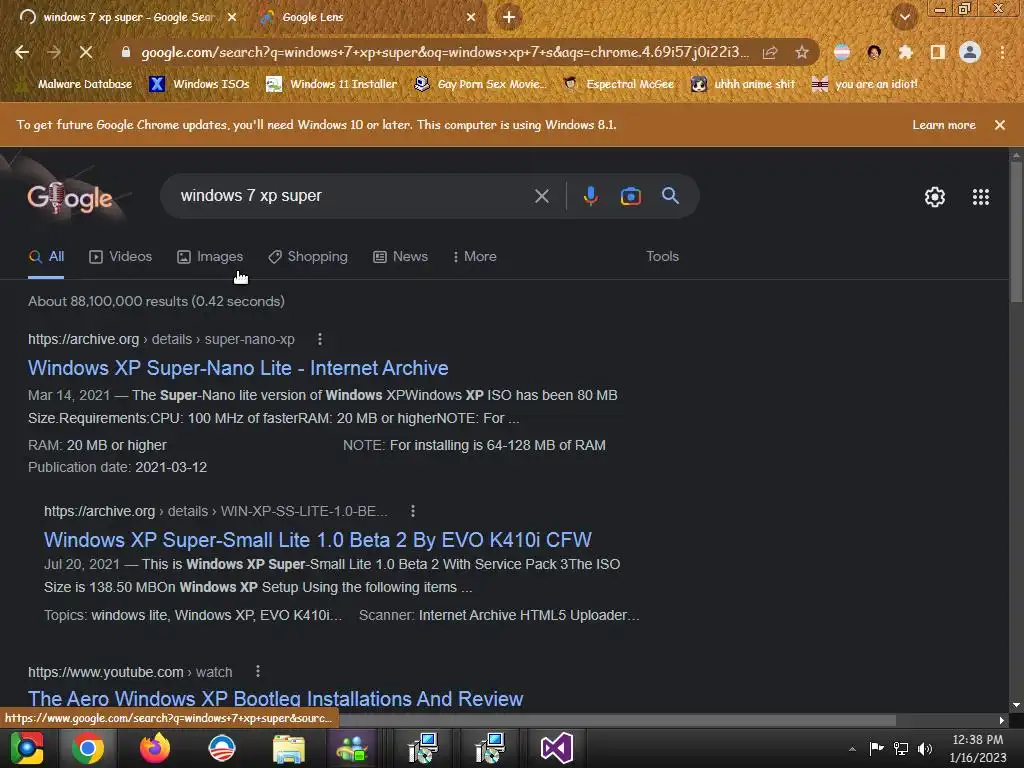Click the horizontal scroll right arrow
Image resolution: width=1024 pixels, height=768 pixels.
point(1002,720)
